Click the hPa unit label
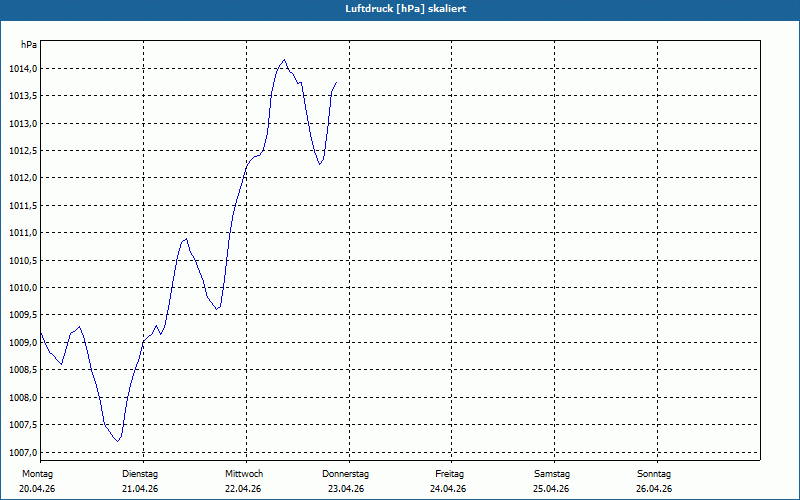This screenshot has width=800, height=500. coord(29,45)
